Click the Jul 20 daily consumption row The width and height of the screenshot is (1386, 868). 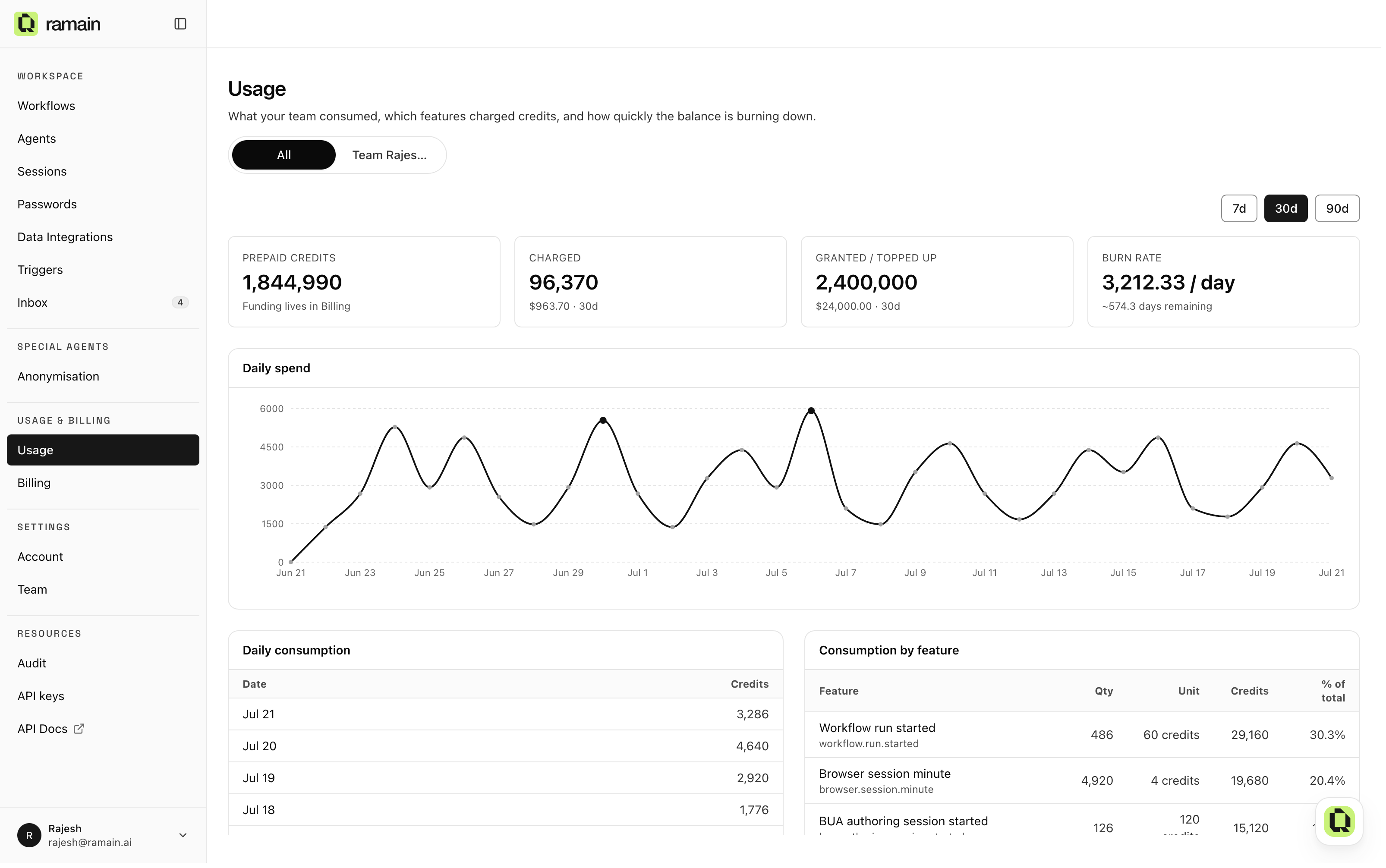pos(505,746)
